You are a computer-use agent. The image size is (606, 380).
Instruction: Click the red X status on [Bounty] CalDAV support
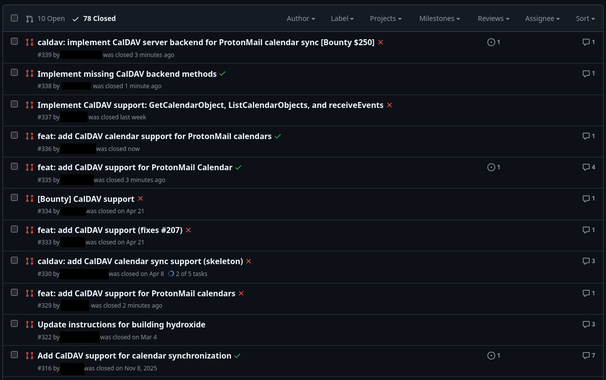[x=140, y=199]
